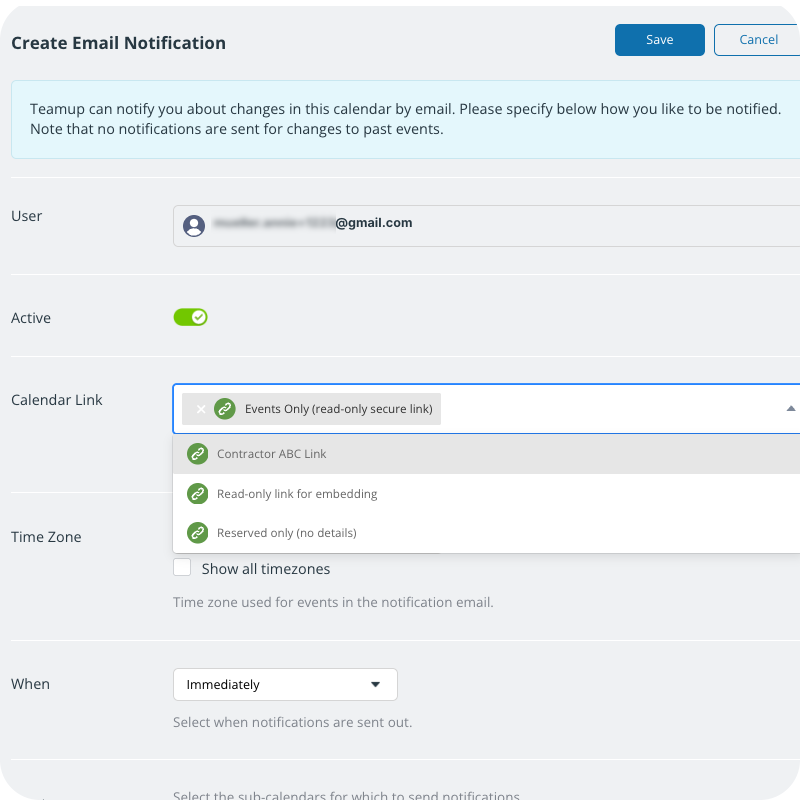
Task: Click the checkmark on the Active switch
Action: [199, 317]
